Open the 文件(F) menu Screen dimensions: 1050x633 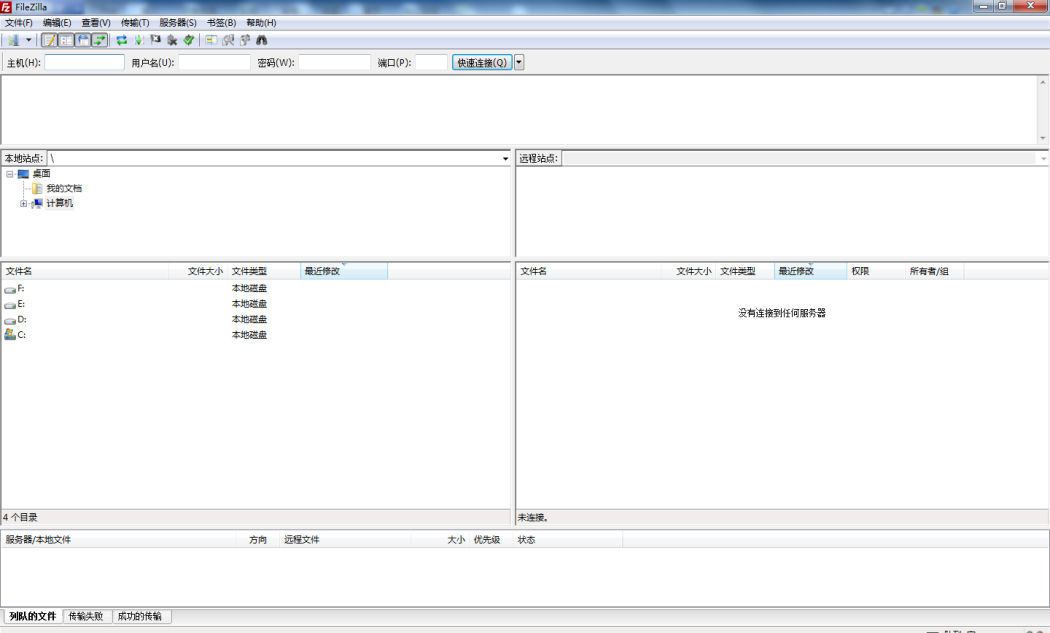coord(19,23)
